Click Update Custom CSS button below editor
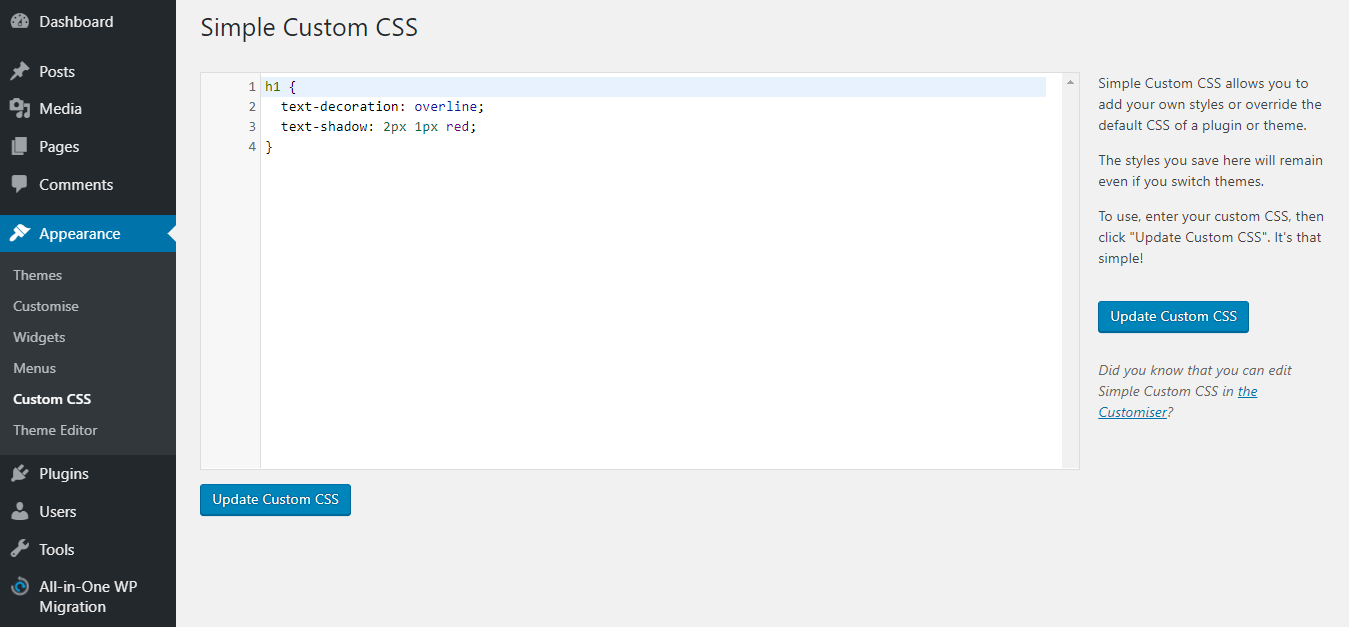The width and height of the screenshot is (1349, 627). (x=275, y=499)
